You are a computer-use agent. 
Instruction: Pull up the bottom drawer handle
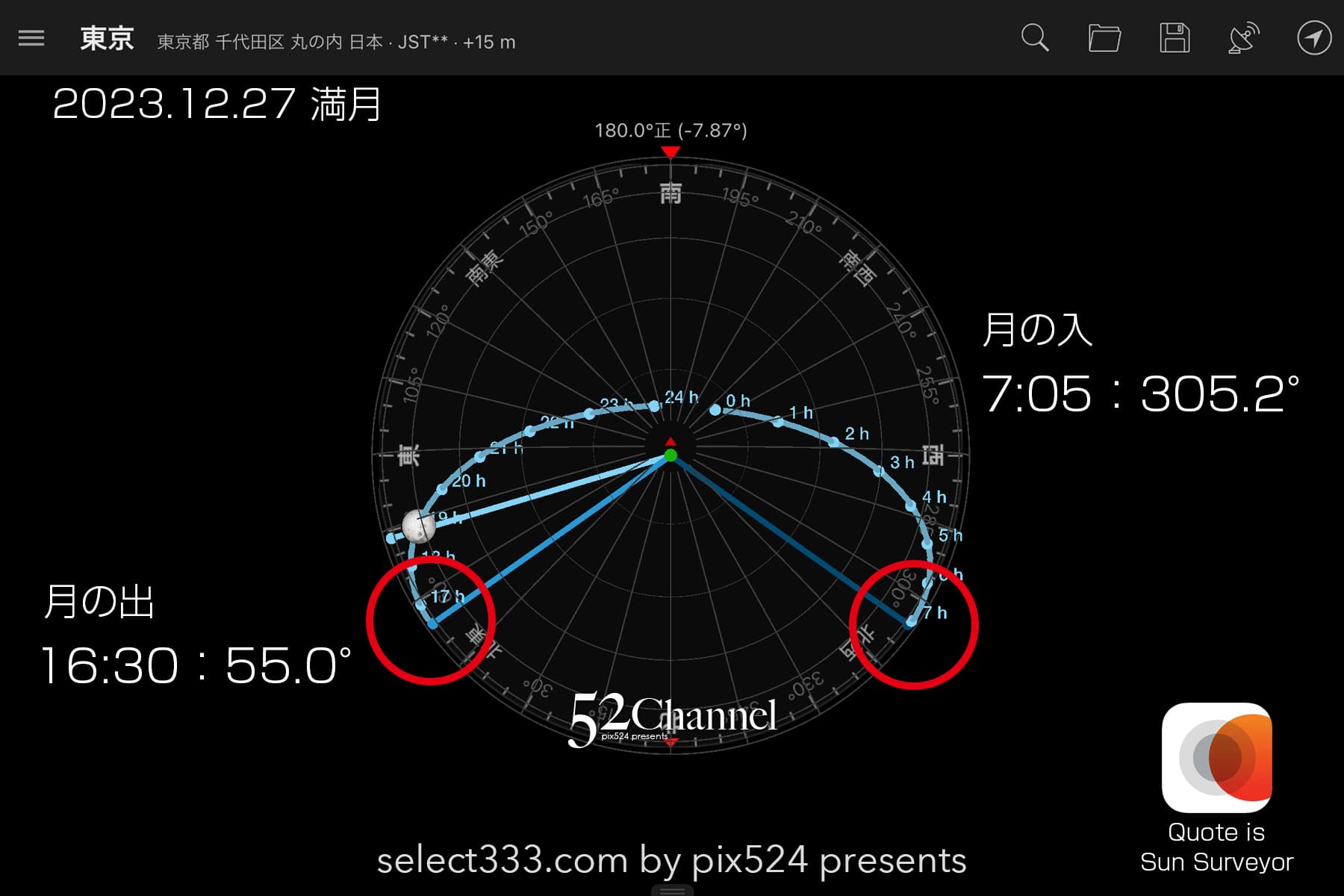click(672, 890)
